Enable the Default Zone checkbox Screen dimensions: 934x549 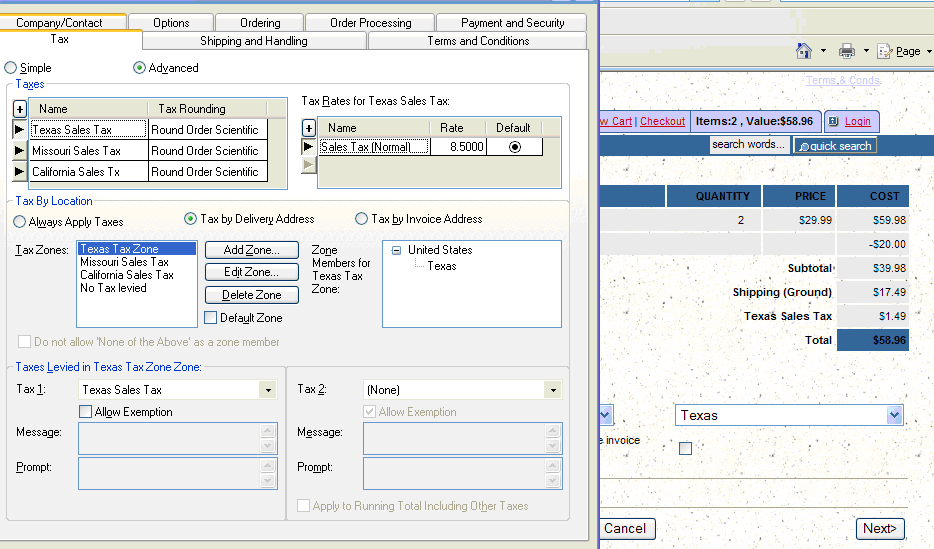pos(211,318)
